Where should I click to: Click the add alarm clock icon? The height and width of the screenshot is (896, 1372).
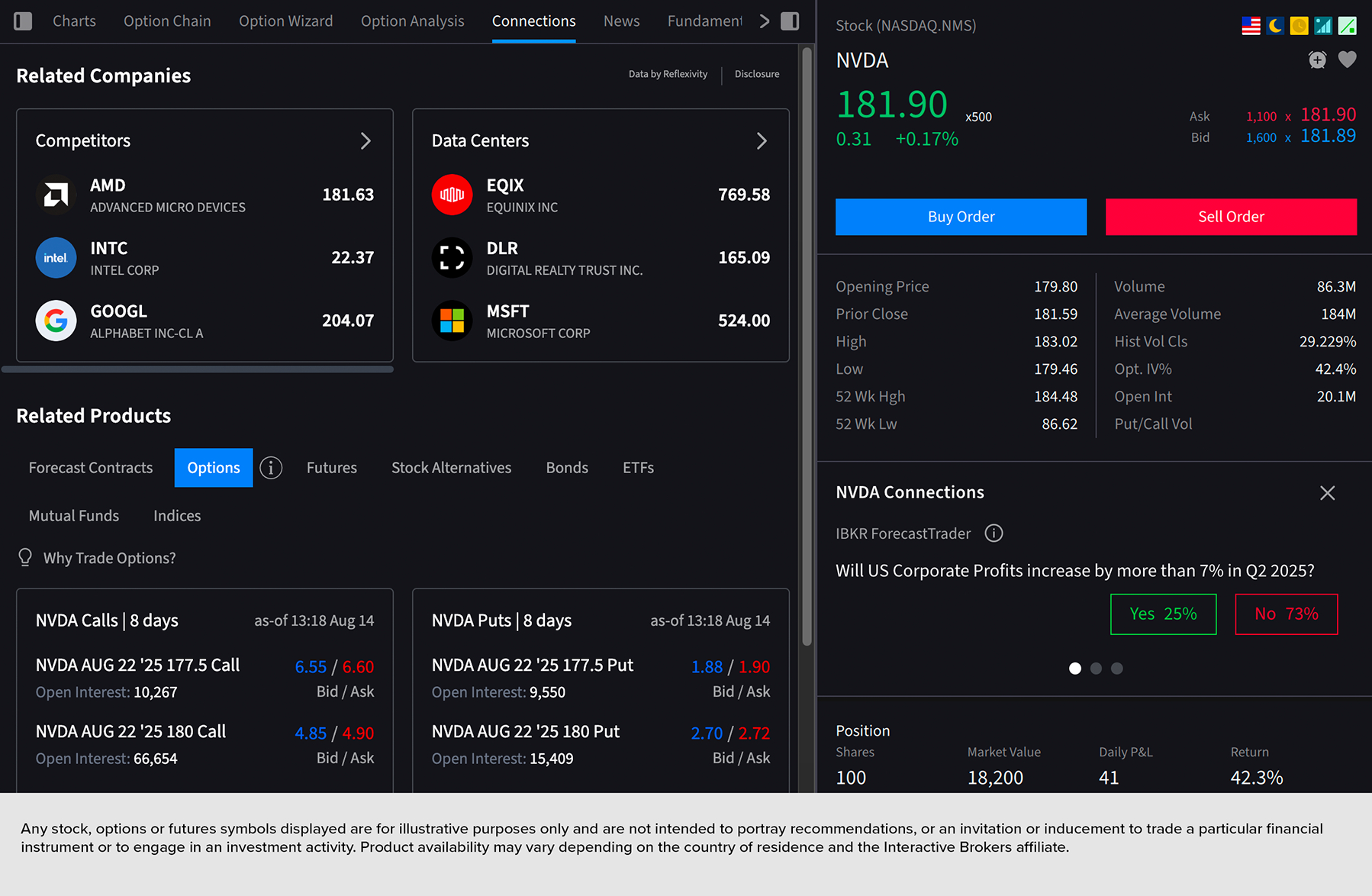tap(1317, 60)
